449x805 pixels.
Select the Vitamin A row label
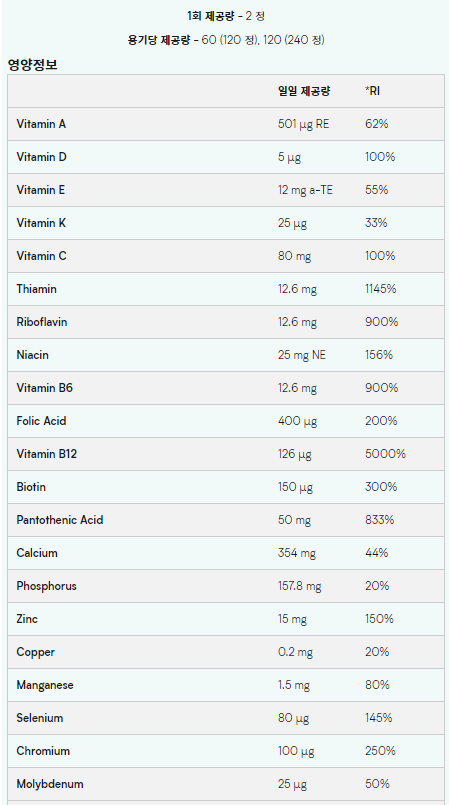(x=41, y=124)
